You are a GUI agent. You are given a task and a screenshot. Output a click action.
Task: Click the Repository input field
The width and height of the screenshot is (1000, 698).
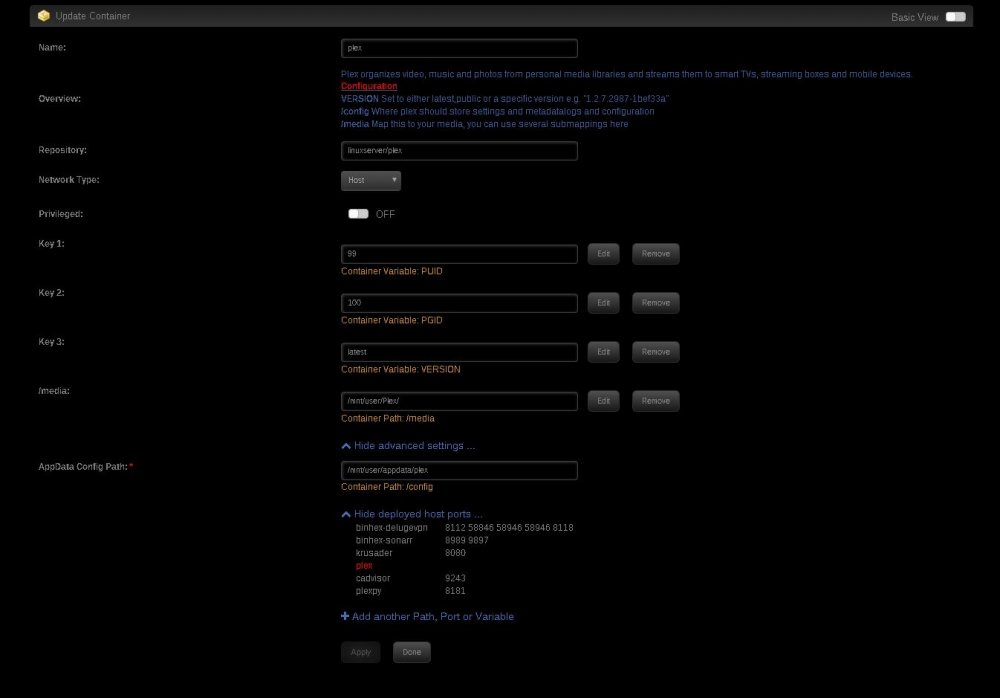[459, 151]
